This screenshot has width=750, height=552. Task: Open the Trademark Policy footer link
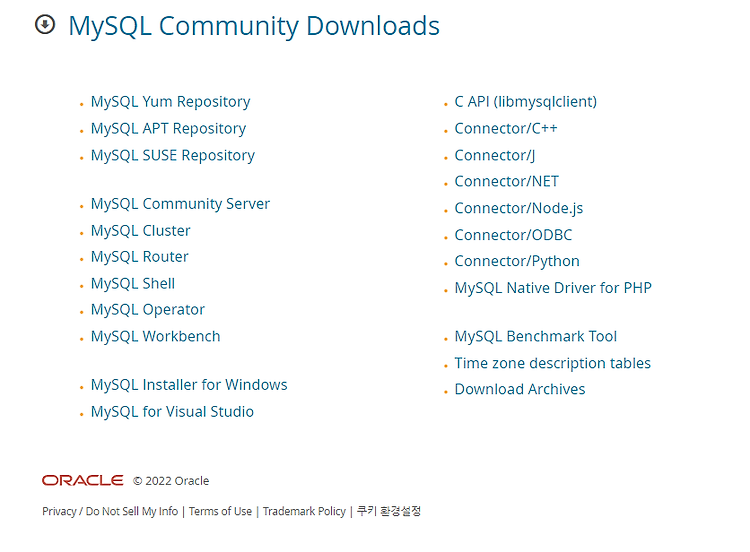click(x=304, y=511)
